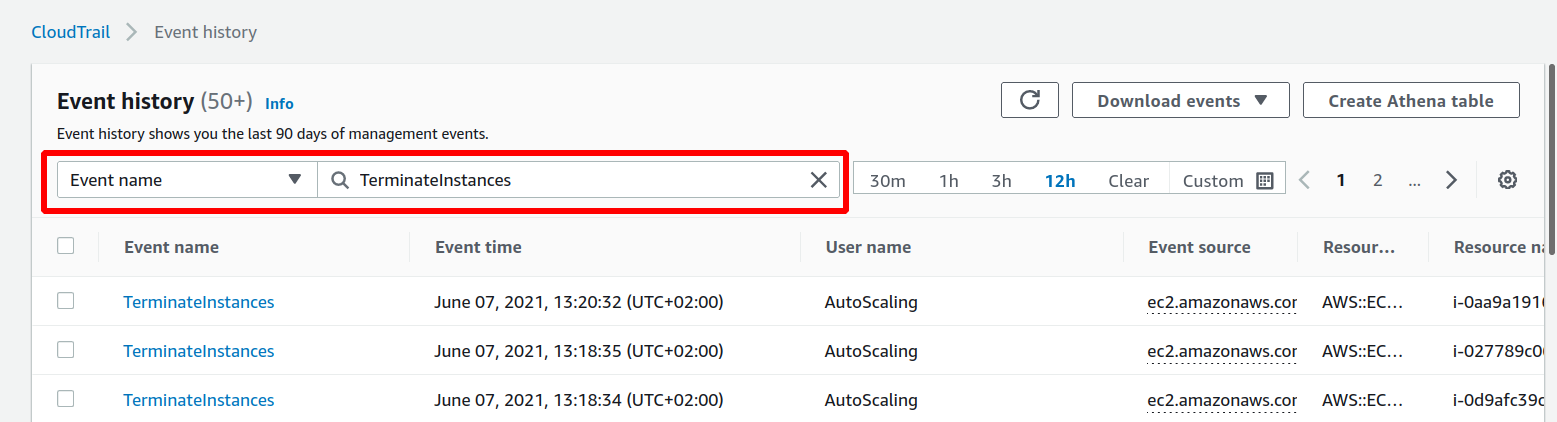Click the Event source column header
The image size is (1557, 422).
point(1199,247)
